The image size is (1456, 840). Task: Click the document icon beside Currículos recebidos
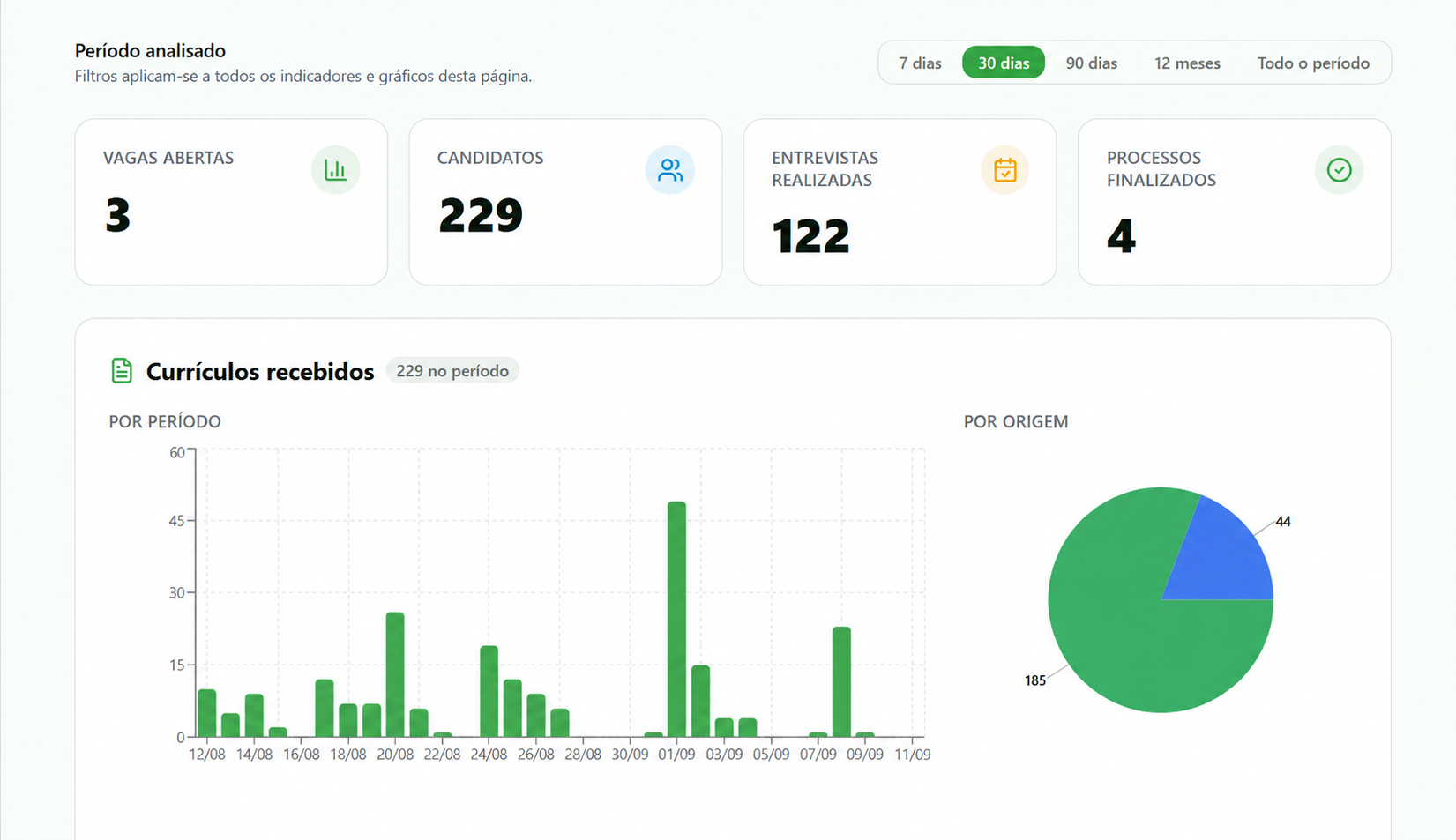pyautogui.click(x=122, y=371)
